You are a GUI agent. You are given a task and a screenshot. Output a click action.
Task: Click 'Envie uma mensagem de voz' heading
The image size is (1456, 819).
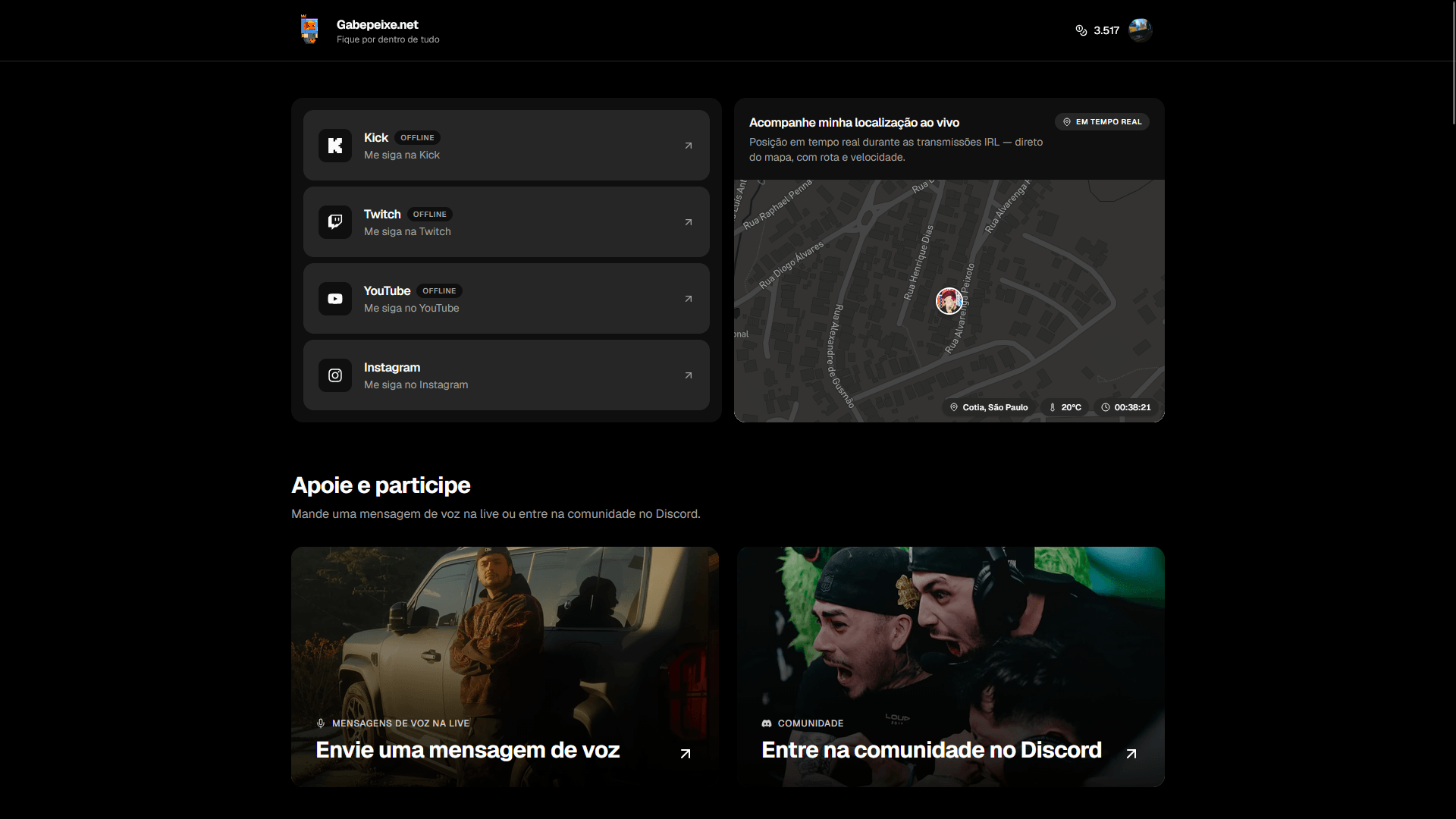pos(468,750)
